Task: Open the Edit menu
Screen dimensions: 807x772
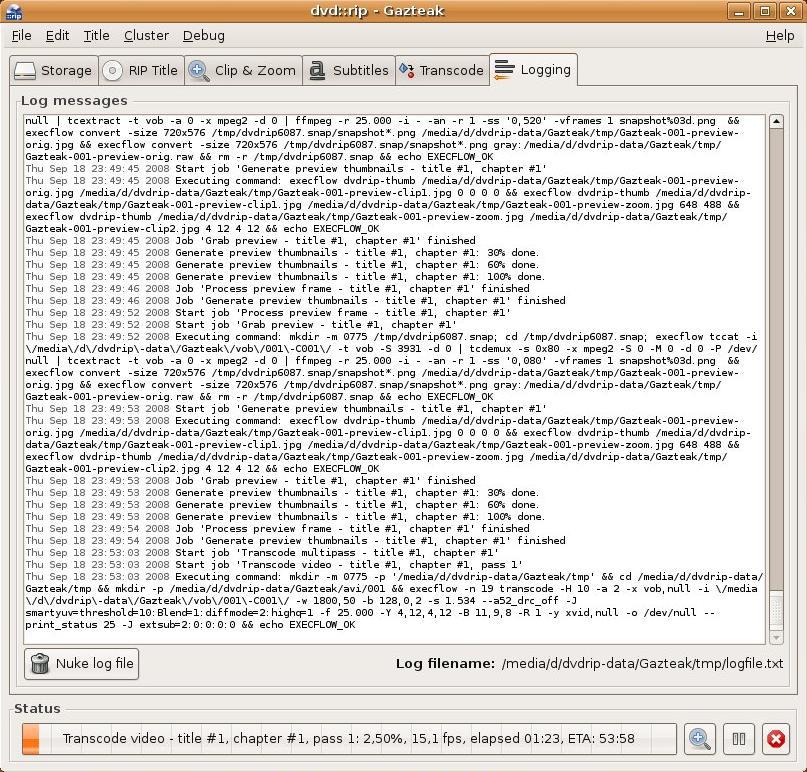Action: (x=57, y=36)
